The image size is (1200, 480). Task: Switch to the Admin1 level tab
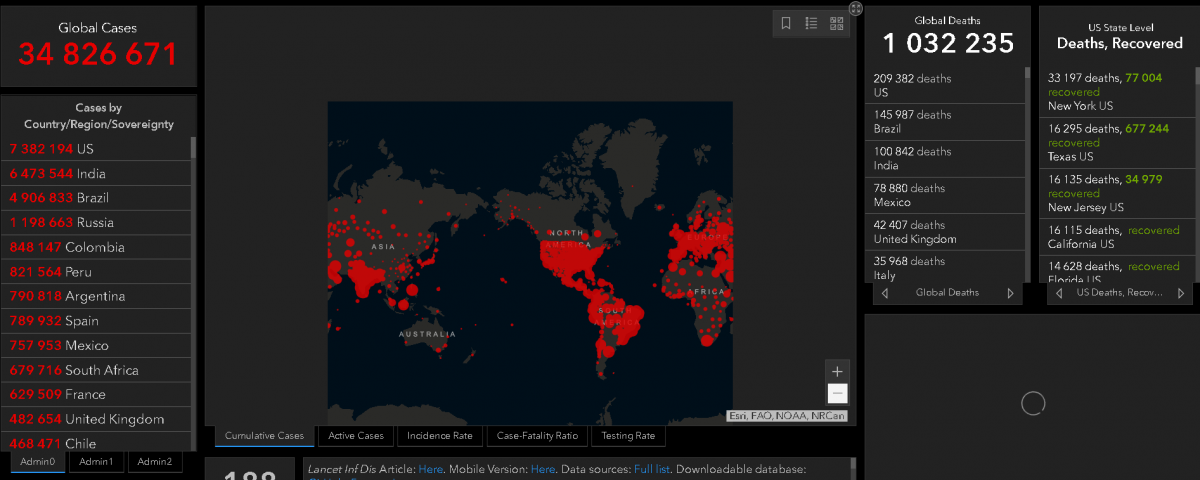click(x=97, y=462)
